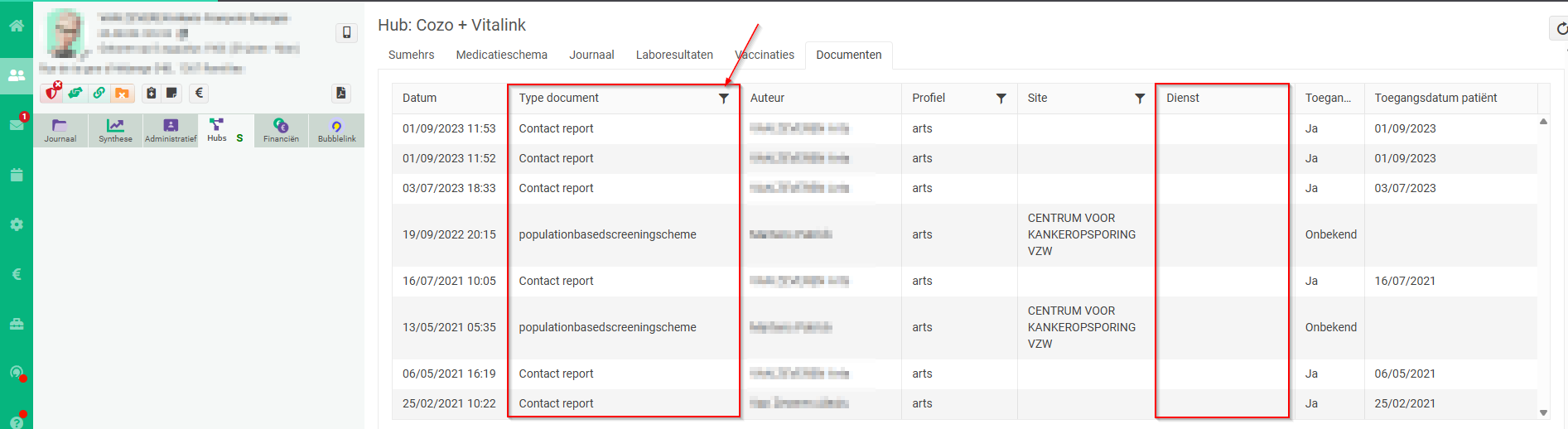Open the Synthese patient section
The height and width of the screenshot is (429, 1568).
(115, 130)
